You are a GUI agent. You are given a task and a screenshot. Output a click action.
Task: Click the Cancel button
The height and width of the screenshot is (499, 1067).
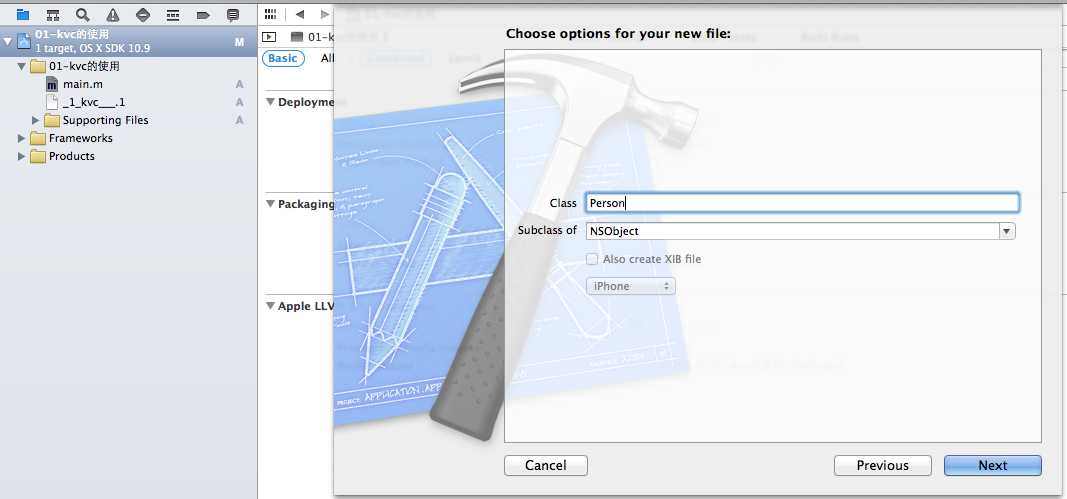546,466
